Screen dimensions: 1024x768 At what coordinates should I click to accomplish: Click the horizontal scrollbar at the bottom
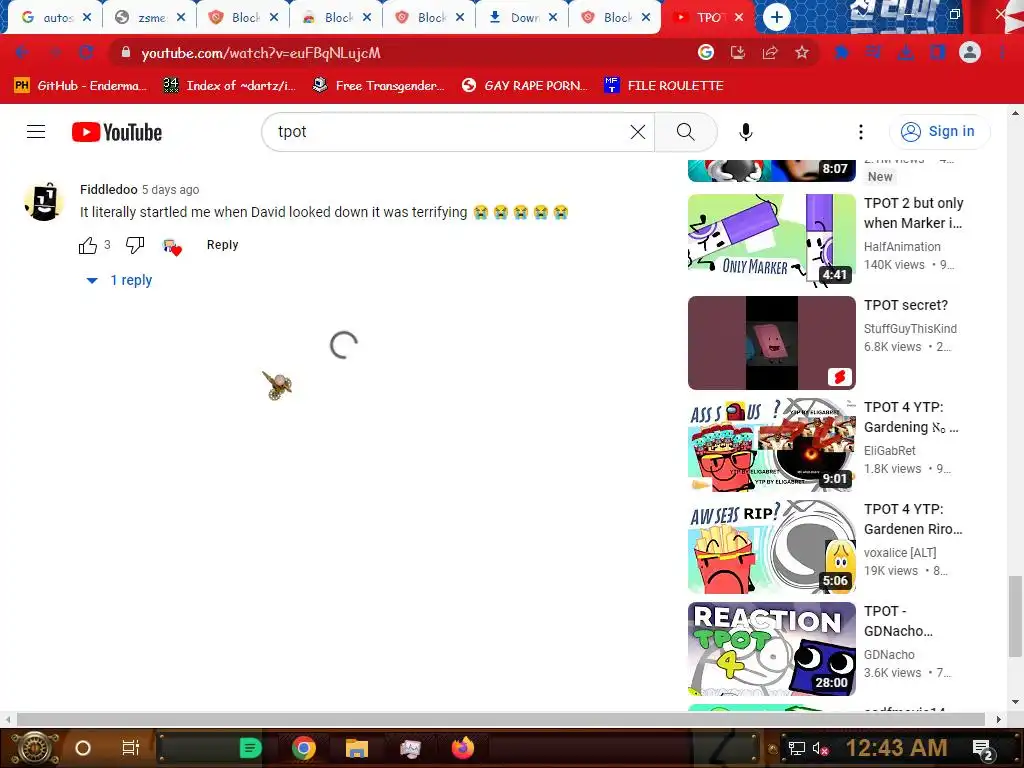(x=500, y=719)
